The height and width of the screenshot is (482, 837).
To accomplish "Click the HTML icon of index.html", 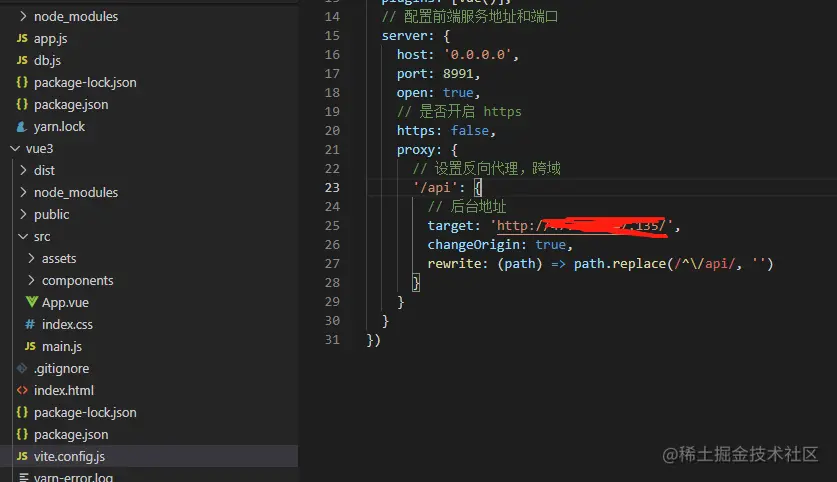I will (22, 390).
